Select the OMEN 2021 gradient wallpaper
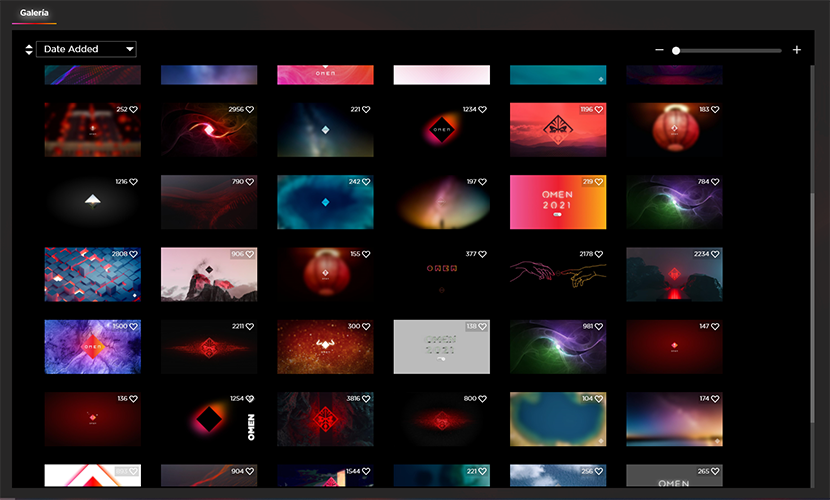The image size is (830, 500). click(x=558, y=202)
